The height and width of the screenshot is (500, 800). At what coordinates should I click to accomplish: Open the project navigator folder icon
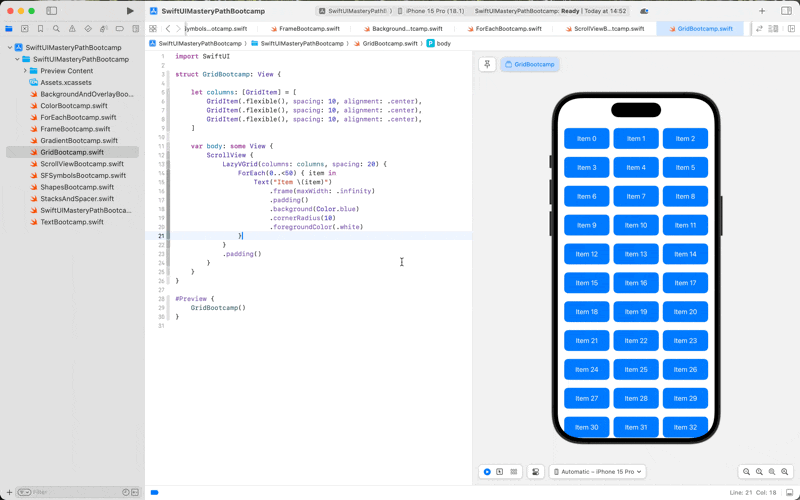(x=9, y=29)
